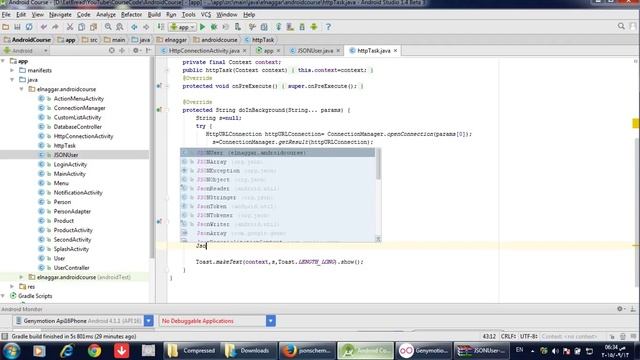640x360 pixels.
Task: Click the Help question mark icon
Action: click(329, 27)
